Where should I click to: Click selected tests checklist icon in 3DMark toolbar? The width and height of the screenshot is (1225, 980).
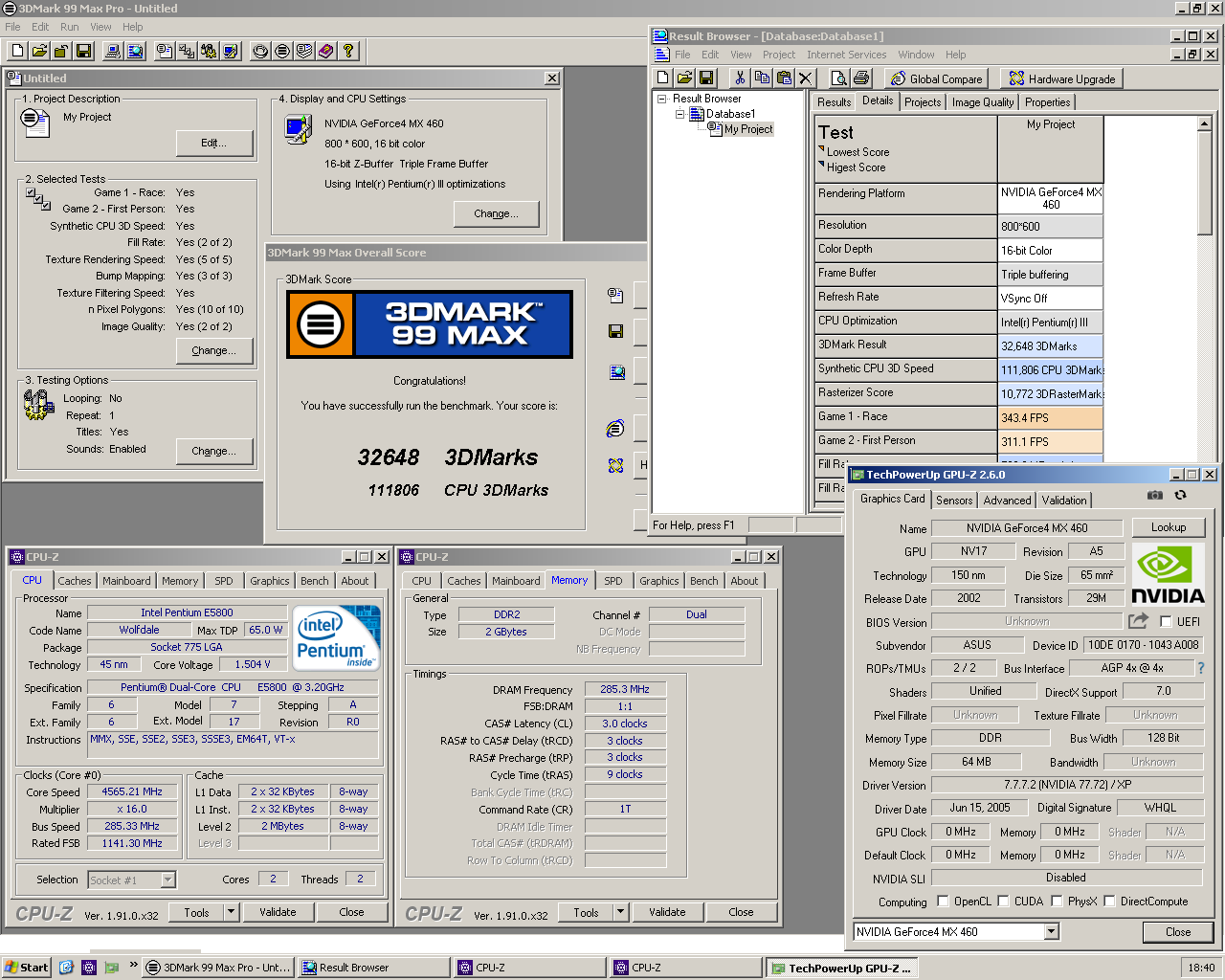tap(187, 51)
